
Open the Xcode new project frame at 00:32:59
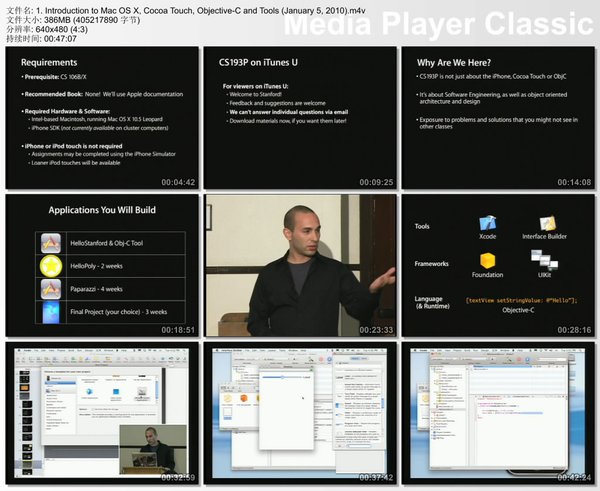point(102,413)
